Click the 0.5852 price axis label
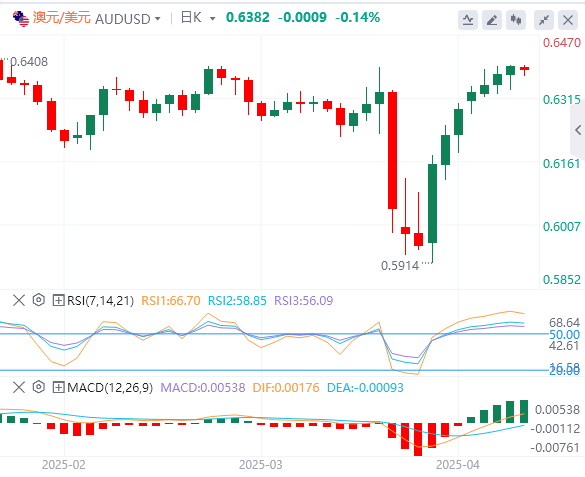 [x=562, y=279]
